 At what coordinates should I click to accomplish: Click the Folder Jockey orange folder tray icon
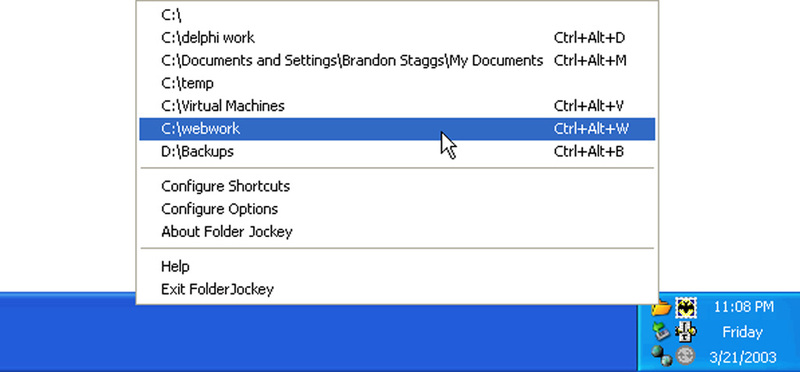(662, 308)
